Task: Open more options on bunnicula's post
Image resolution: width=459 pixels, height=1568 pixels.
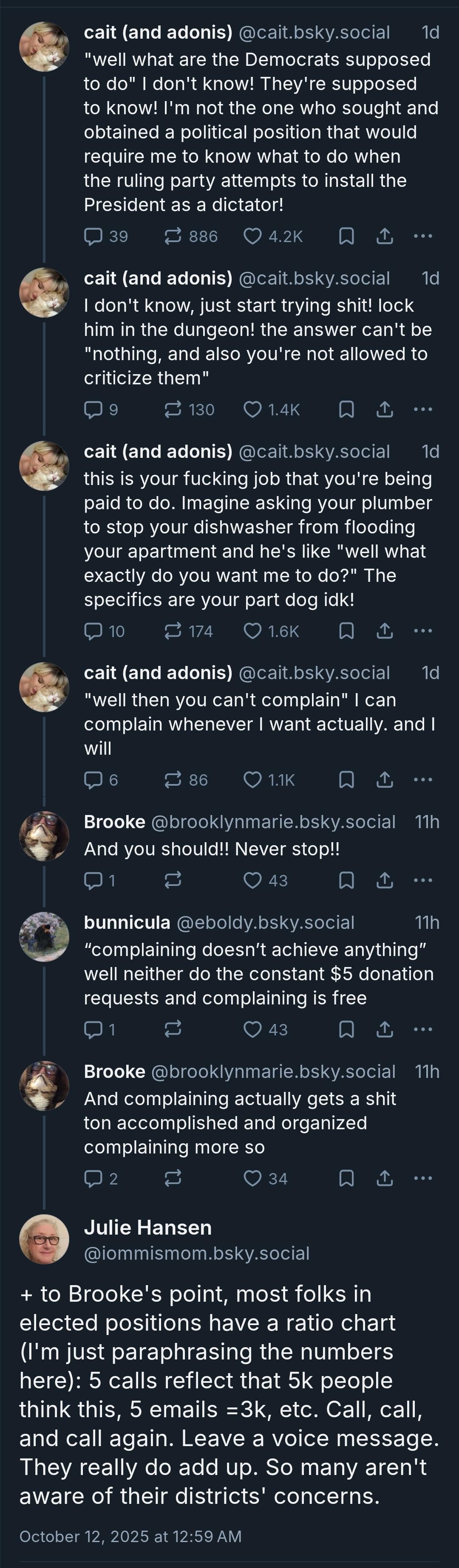Action: point(423,1029)
